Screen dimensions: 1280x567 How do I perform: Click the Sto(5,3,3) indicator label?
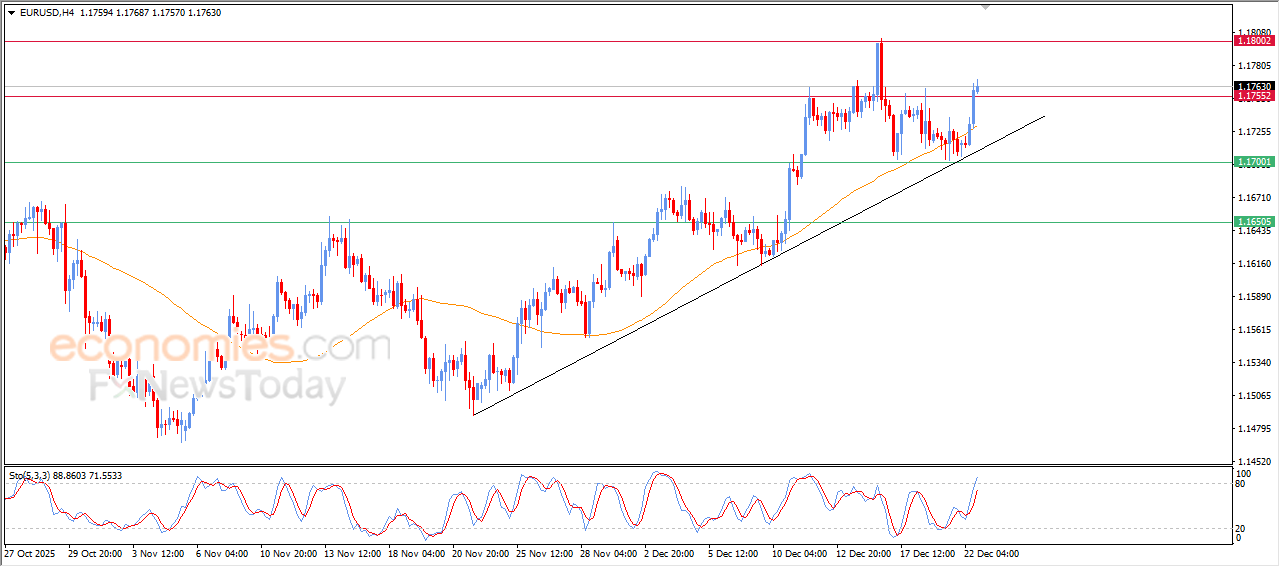pyautogui.click(x=36, y=476)
